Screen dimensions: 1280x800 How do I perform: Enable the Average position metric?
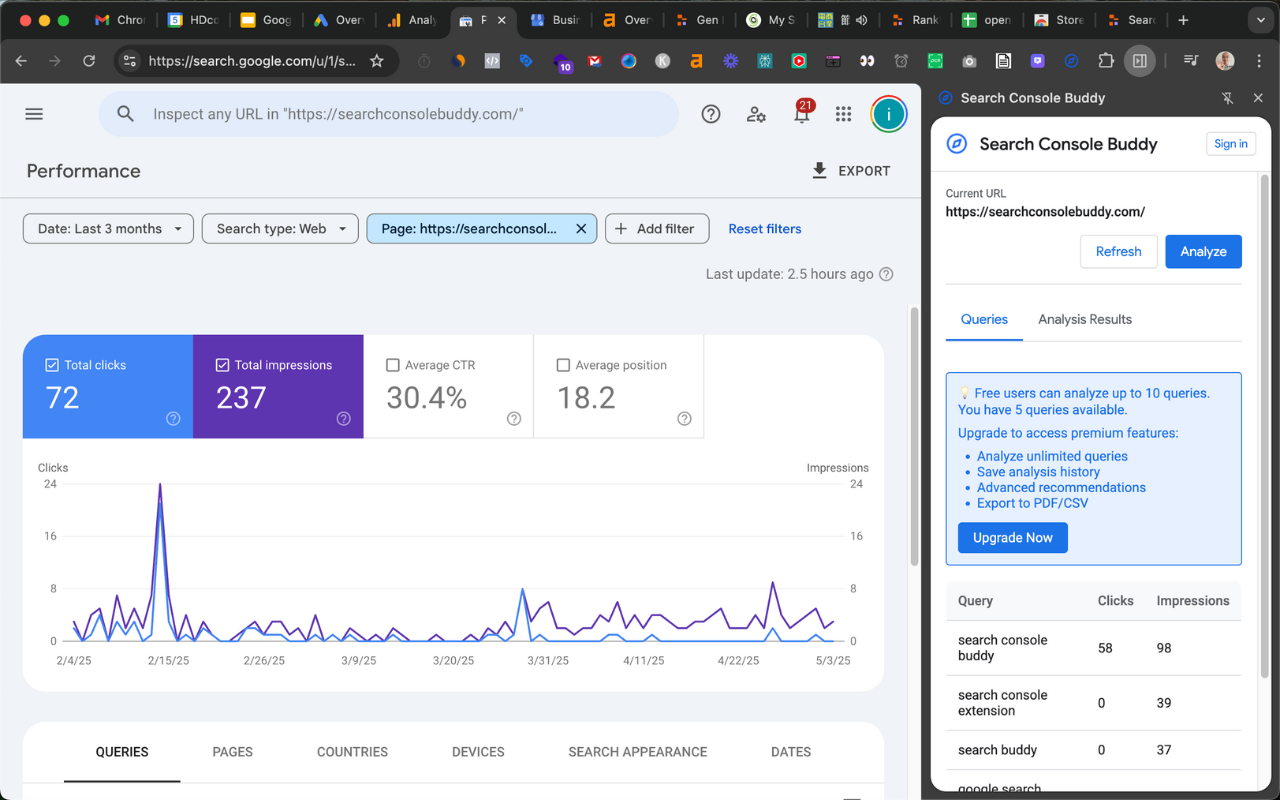tap(562, 365)
